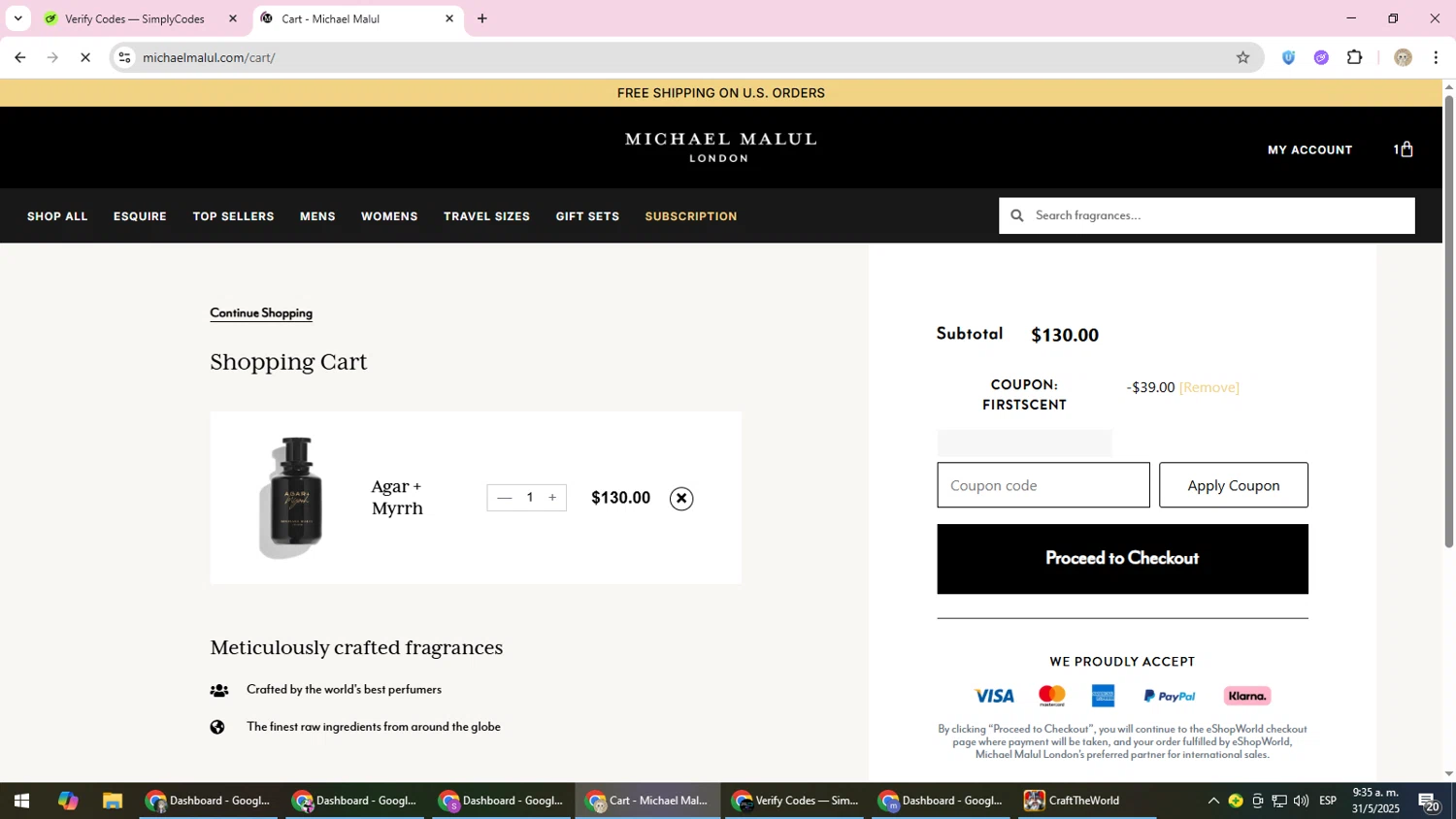Switch to Verify Codes — Sim... taskbar window

point(794,801)
